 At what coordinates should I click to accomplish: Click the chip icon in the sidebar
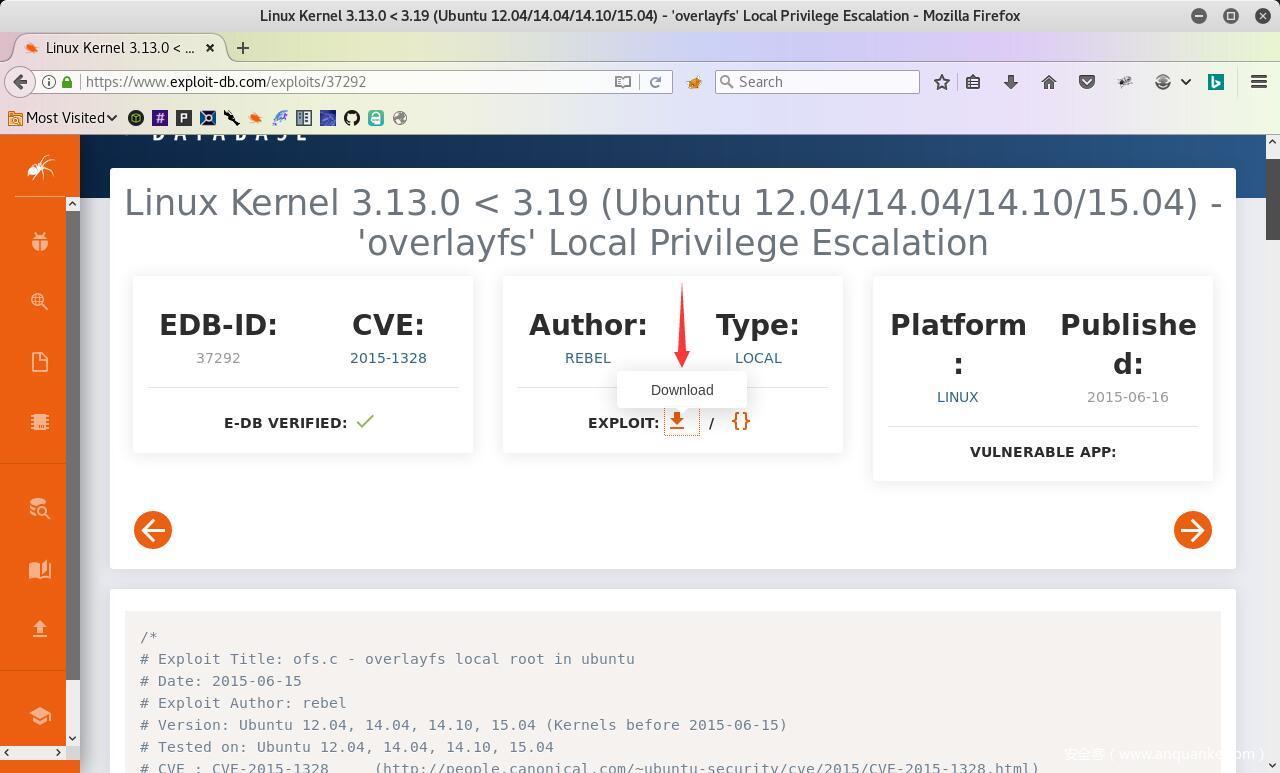coord(40,422)
